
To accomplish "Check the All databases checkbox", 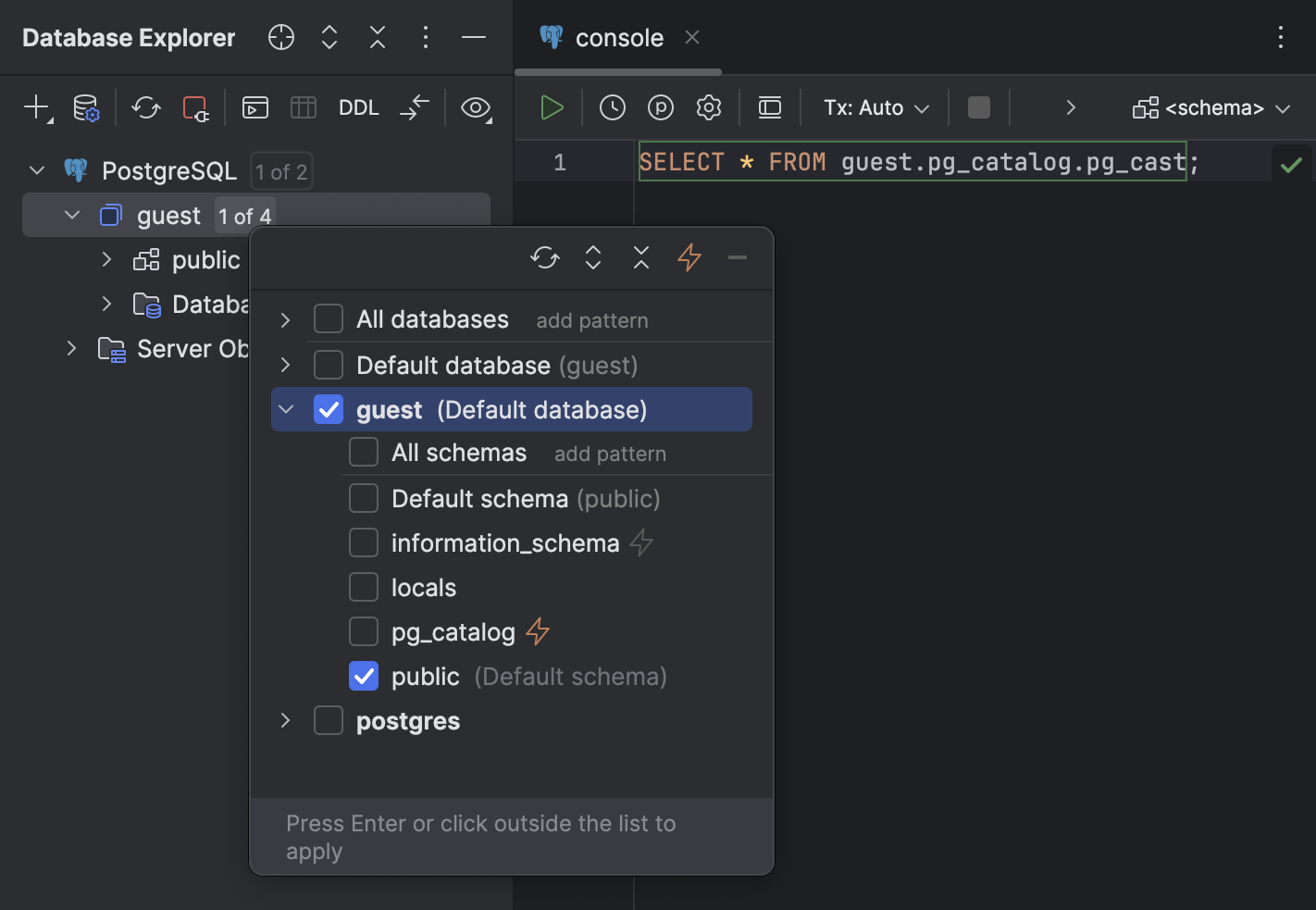I will (329, 318).
